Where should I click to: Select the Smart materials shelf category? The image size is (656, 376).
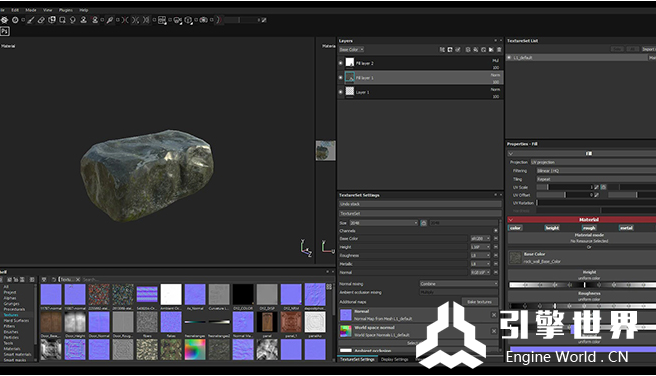pyautogui.click(x=18, y=354)
